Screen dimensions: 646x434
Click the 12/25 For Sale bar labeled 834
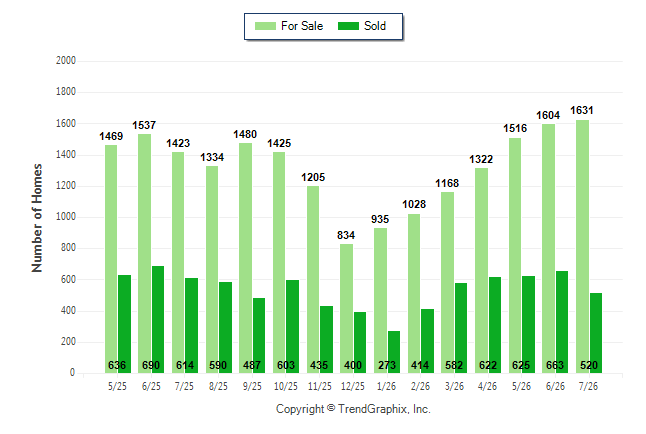pos(346,309)
